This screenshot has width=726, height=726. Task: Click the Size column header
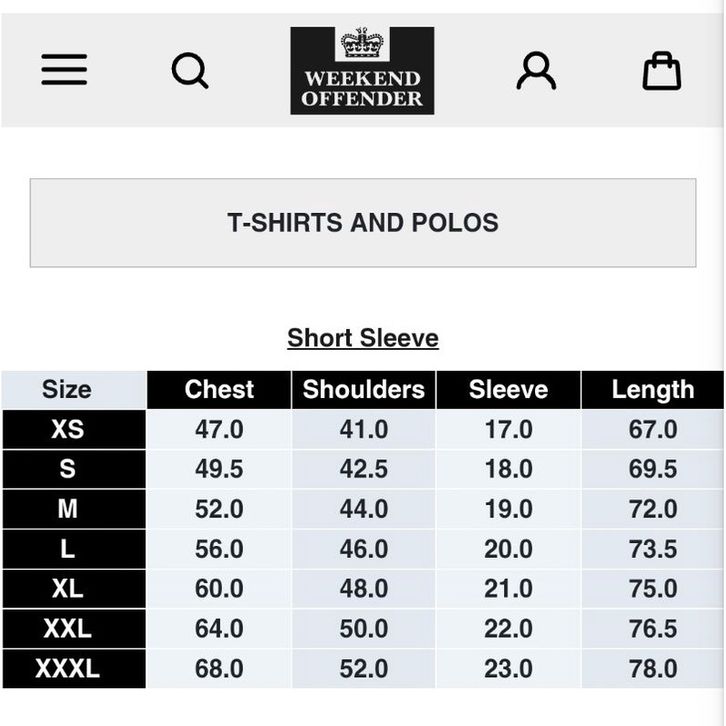pyautogui.click(x=67, y=390)
